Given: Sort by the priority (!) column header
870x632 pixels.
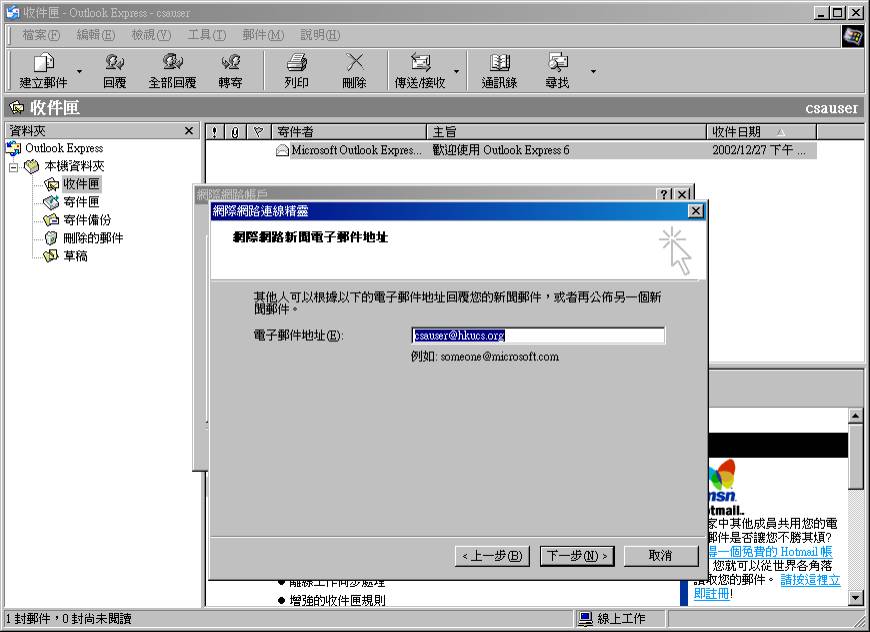Looking at the screenshot, I should tap(215, 132).
